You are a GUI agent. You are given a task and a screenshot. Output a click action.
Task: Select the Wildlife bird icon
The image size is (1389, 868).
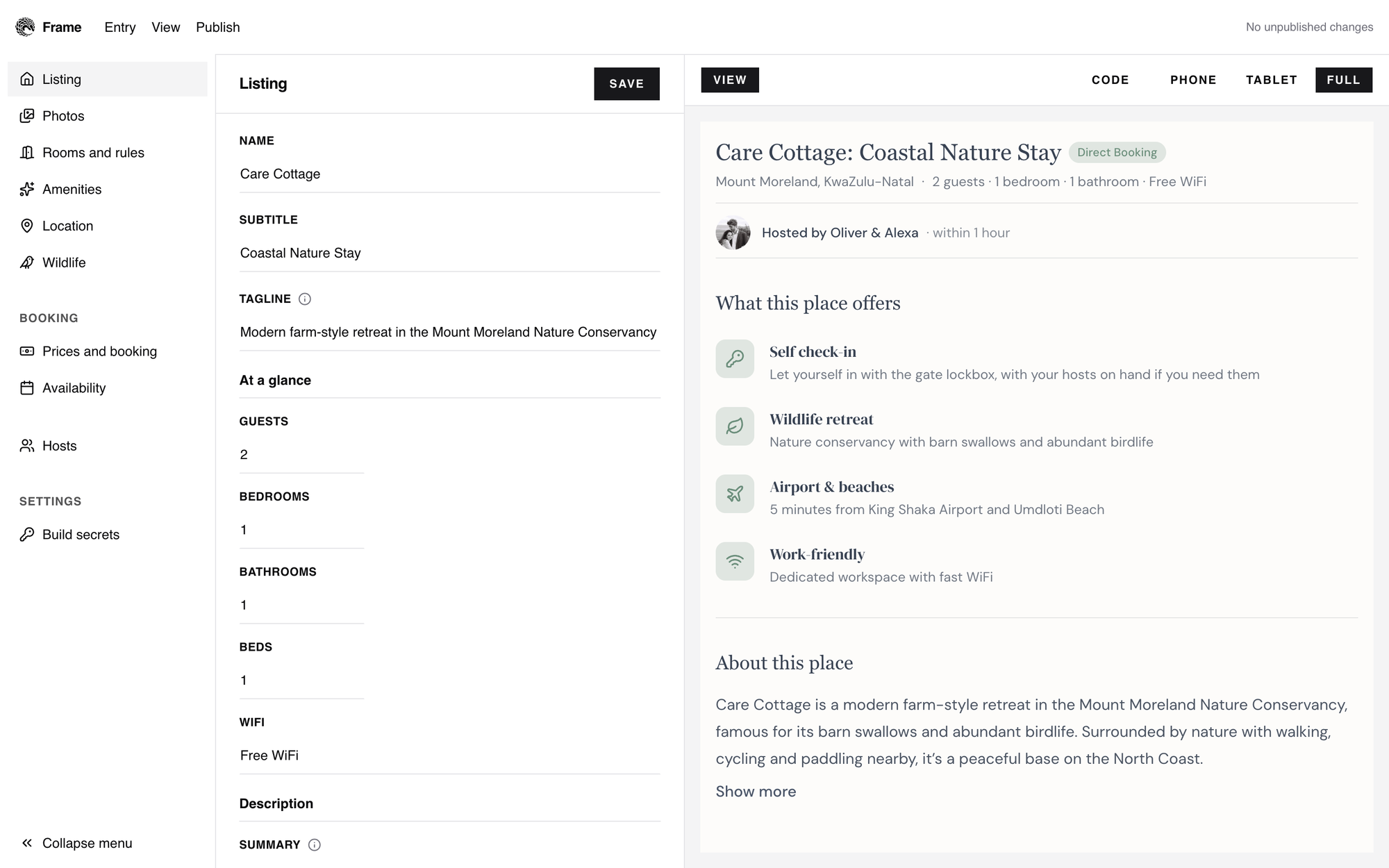[27, 262]
